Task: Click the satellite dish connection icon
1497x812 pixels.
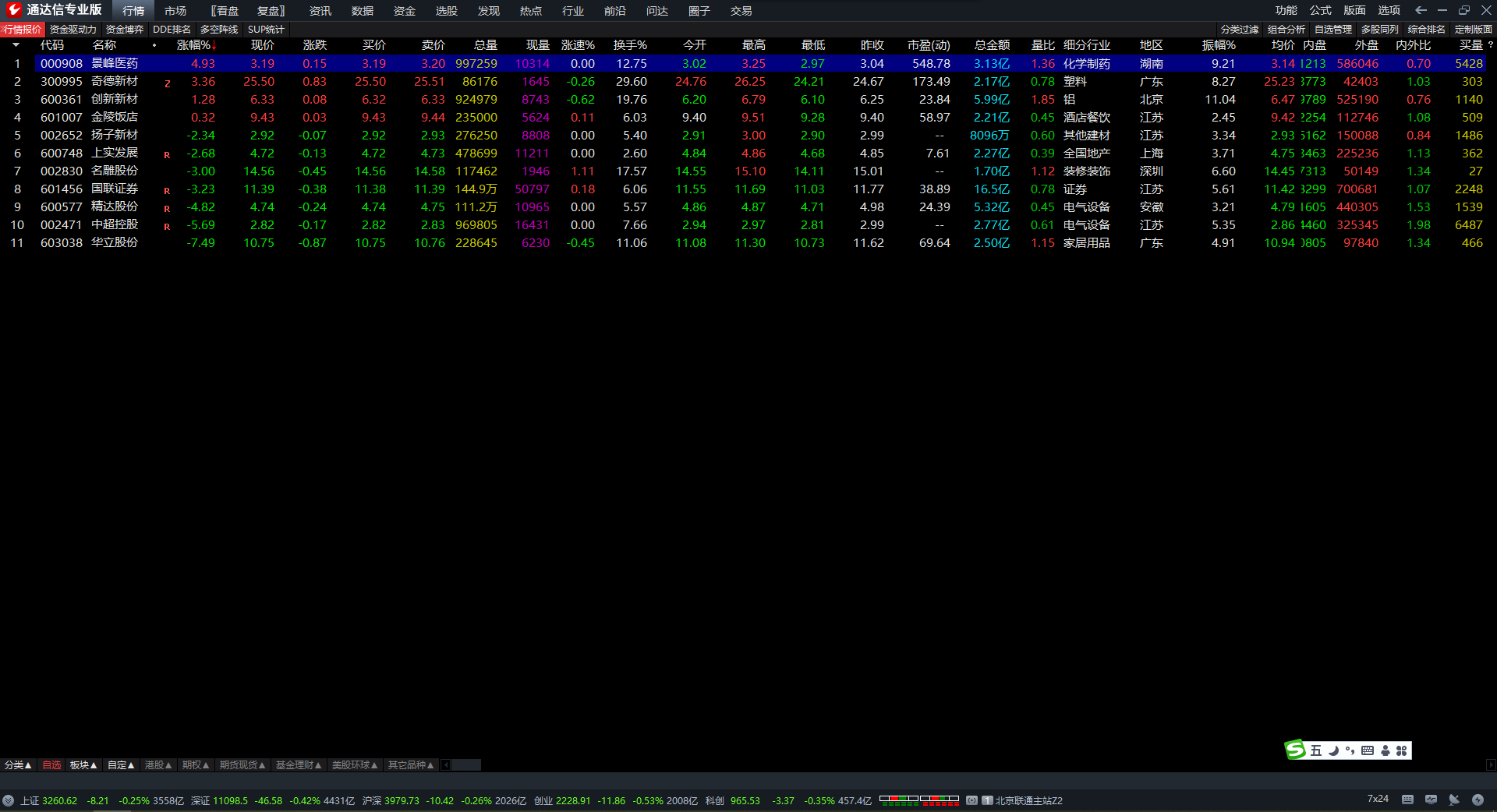Action: (x=1454, y=800)
